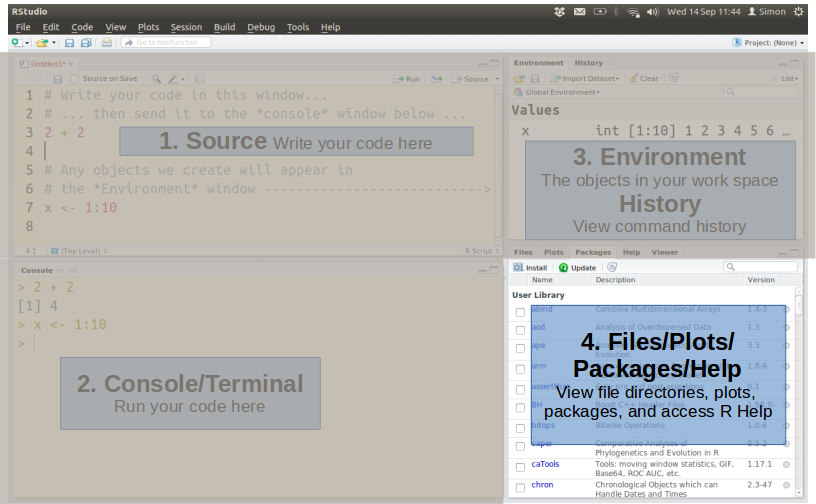
Task: Click the Bluetooth indicator icon
Action: click(616, 11)
